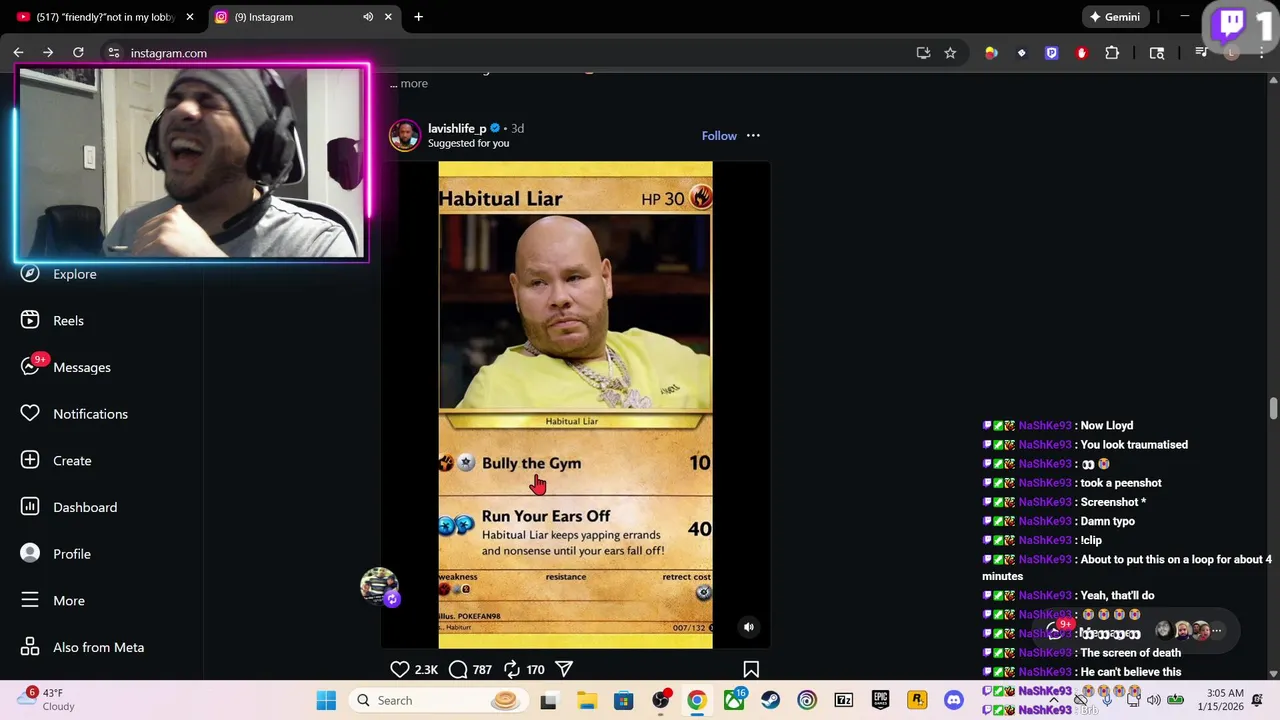Click the Create plus icon

pos(30,460)
